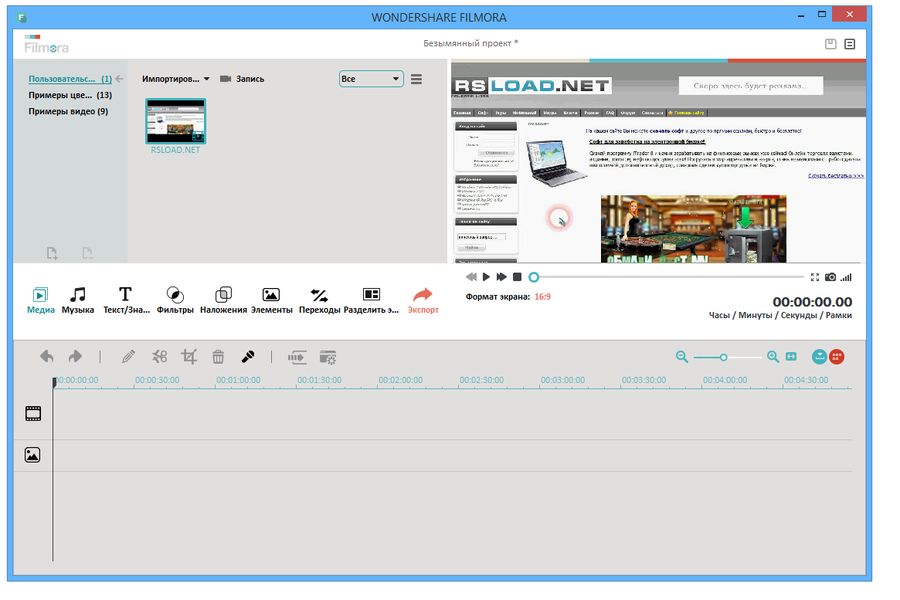
Task: Click the timeline playhead marker
Action: (x=54, y=382)
